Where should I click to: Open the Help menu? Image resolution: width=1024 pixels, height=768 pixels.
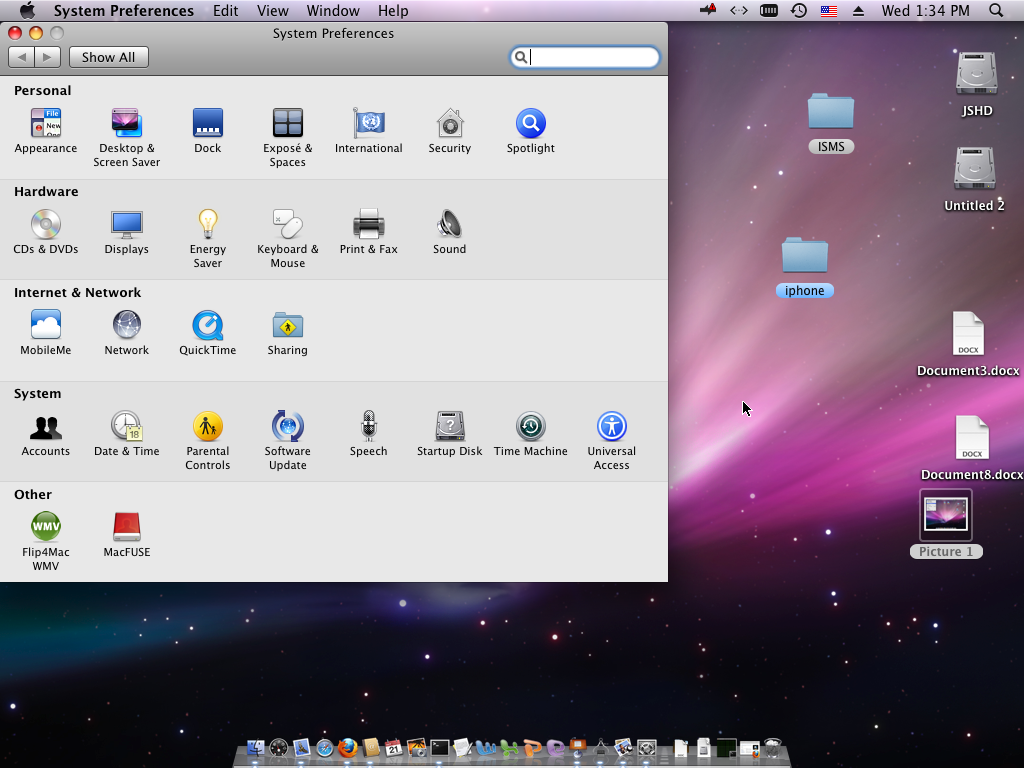[x=393, y=10]
